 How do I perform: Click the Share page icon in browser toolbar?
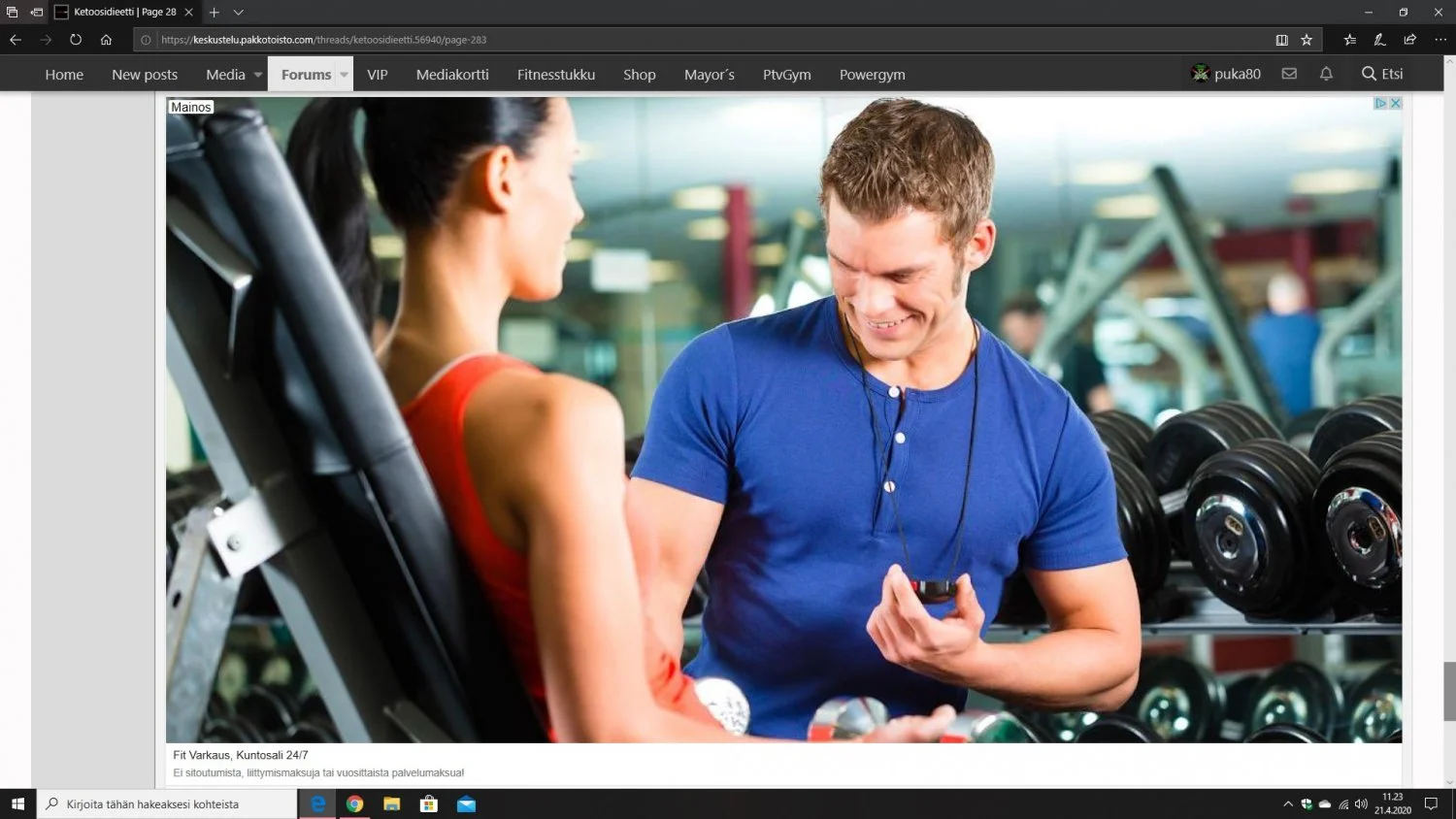point(1409,40)
